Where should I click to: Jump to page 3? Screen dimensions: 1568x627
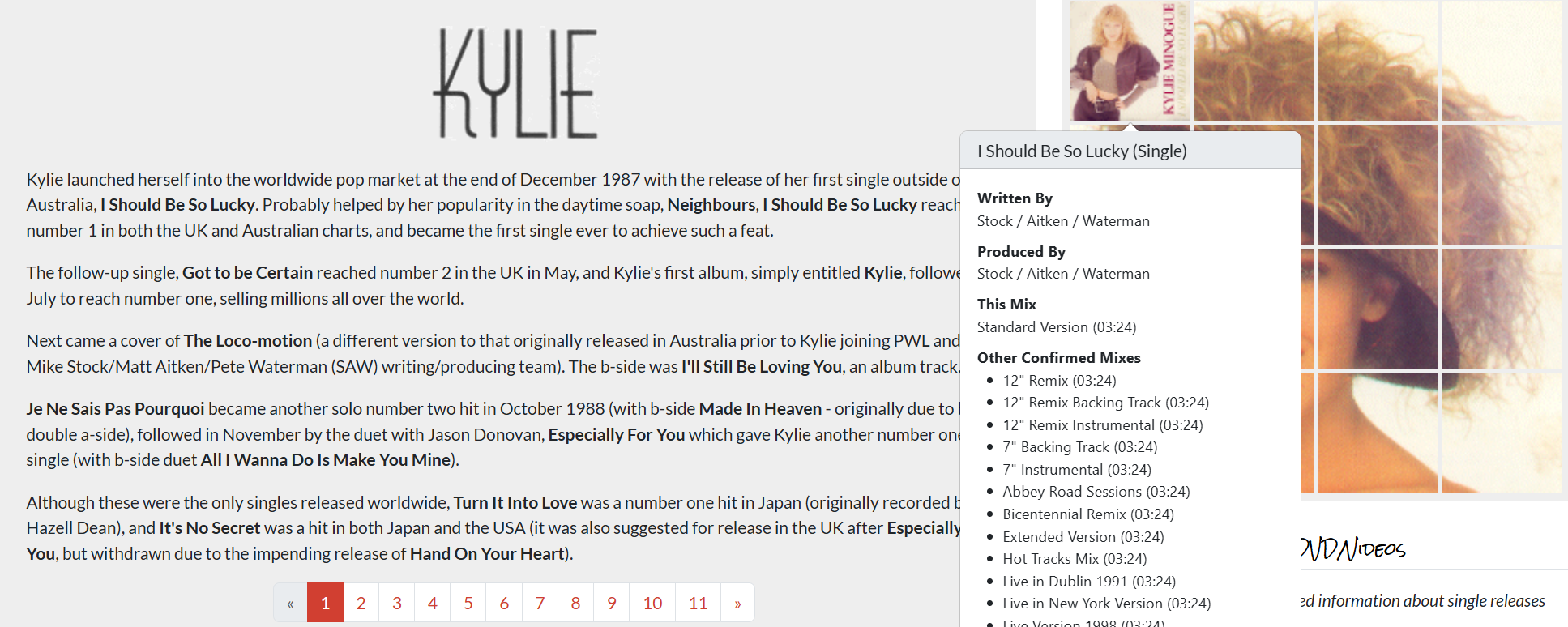pos(397,603)
